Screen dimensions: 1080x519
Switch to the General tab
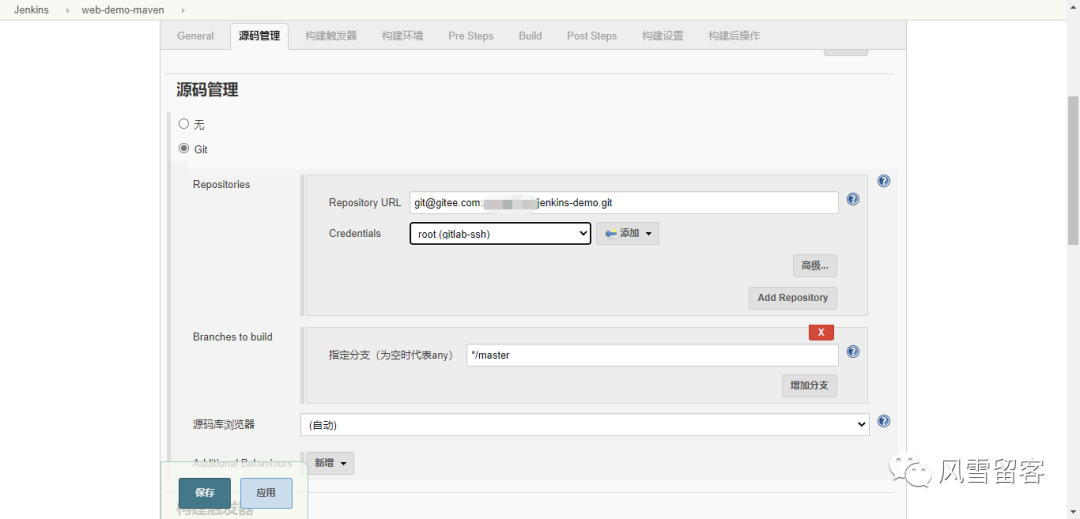(x=196, y=36)
